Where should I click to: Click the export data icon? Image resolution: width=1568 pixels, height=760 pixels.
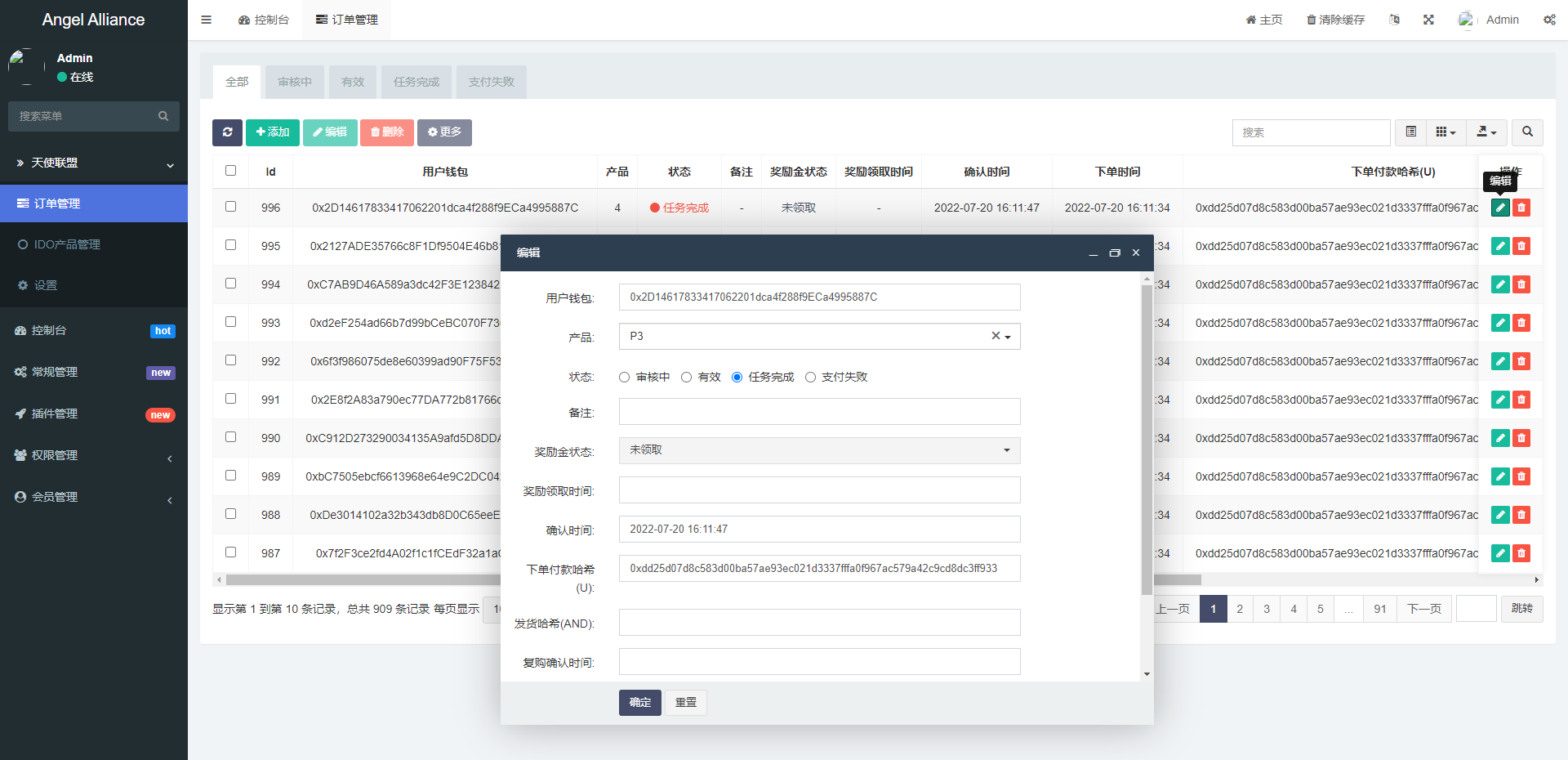pos(1486,132)
